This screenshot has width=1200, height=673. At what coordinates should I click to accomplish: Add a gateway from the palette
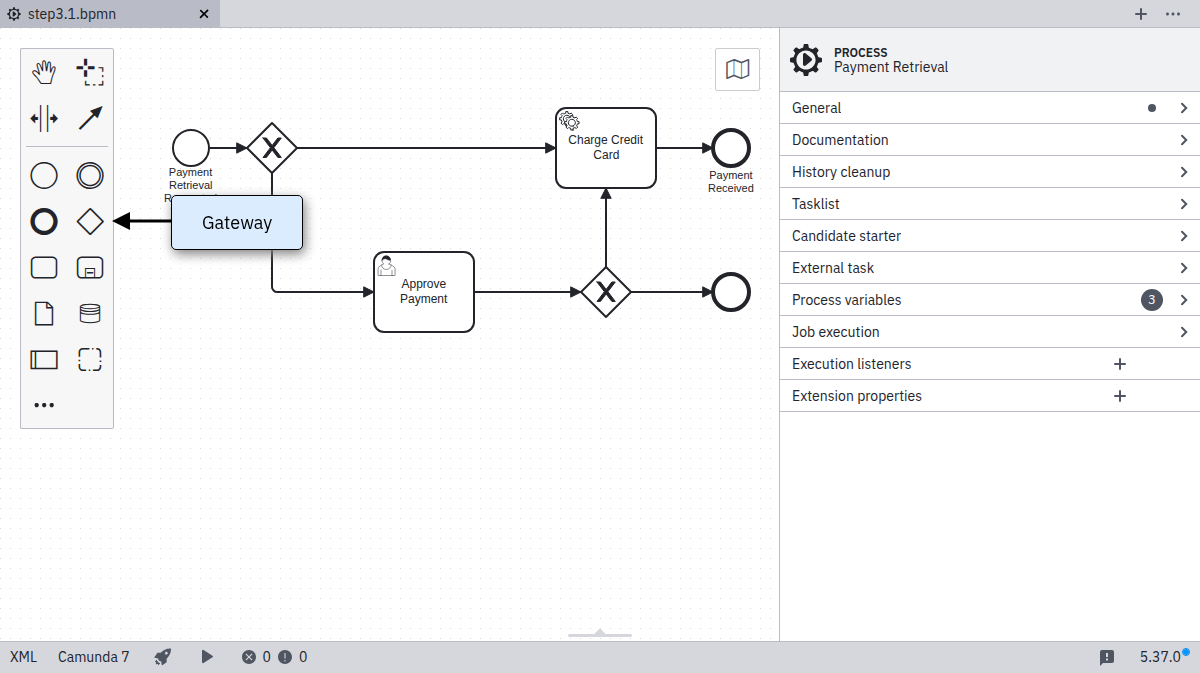click(90, 222)
